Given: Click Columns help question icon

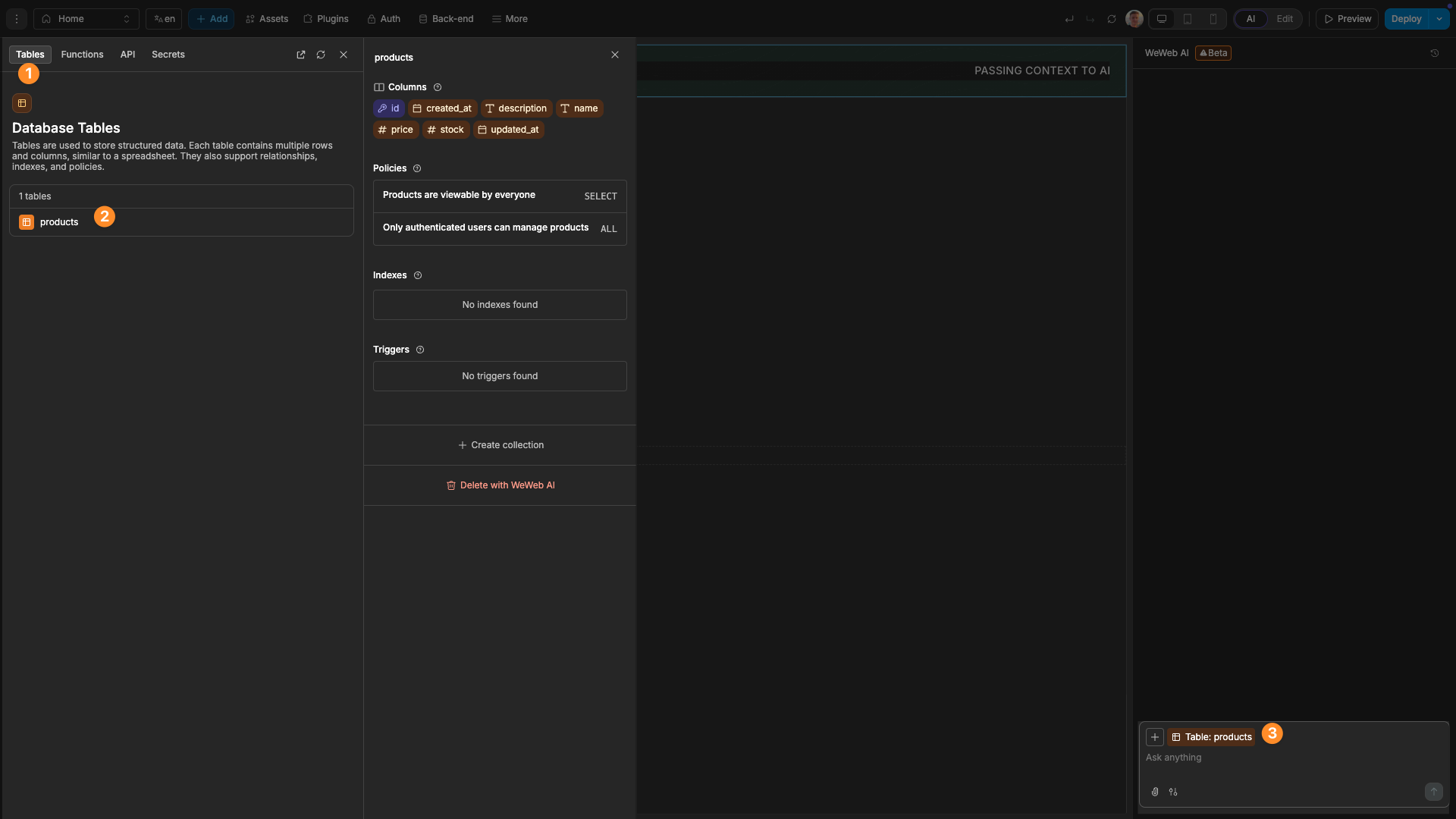Looking at the screenshot, I should pos(438,87).
